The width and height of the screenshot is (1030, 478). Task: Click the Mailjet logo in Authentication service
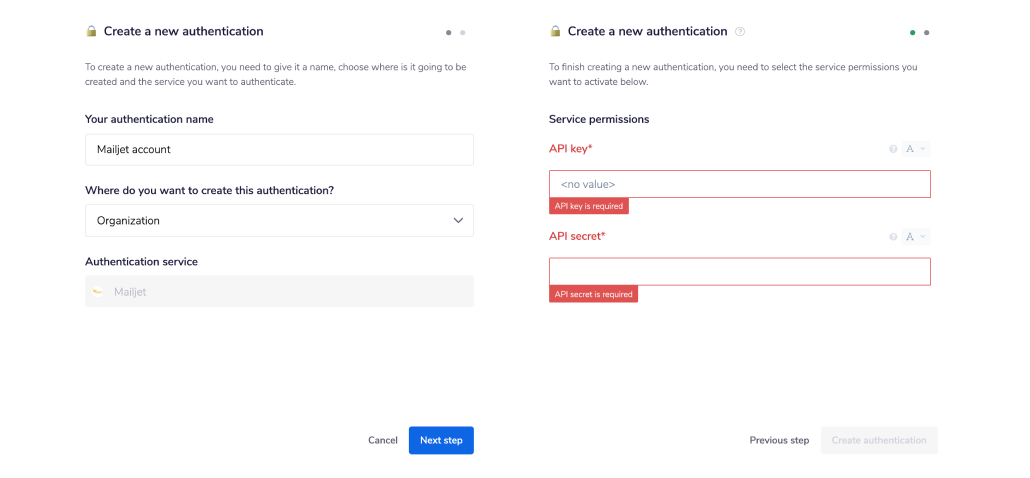98,292
